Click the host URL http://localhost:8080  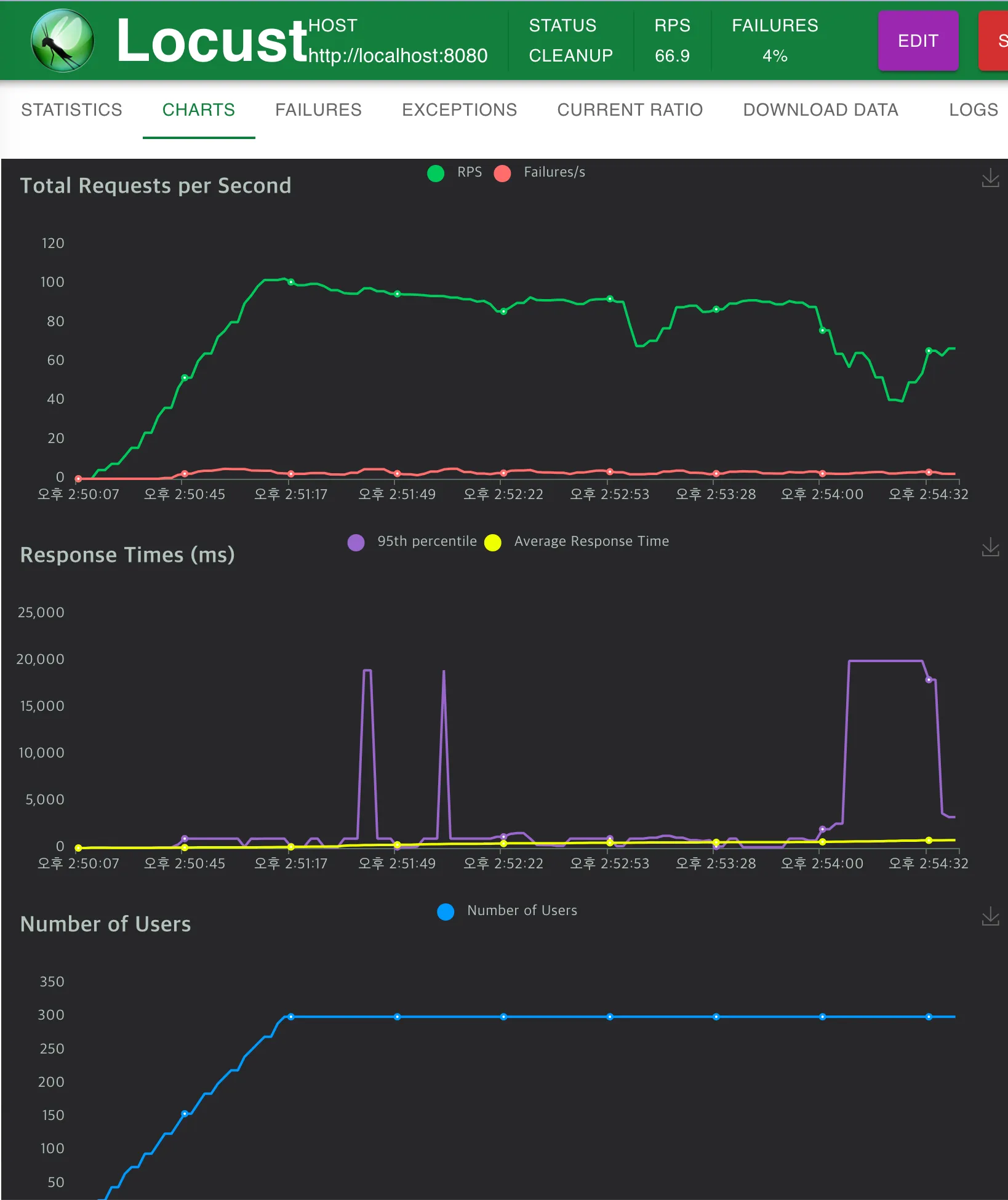pyautogui.click(x=398, y=56)
